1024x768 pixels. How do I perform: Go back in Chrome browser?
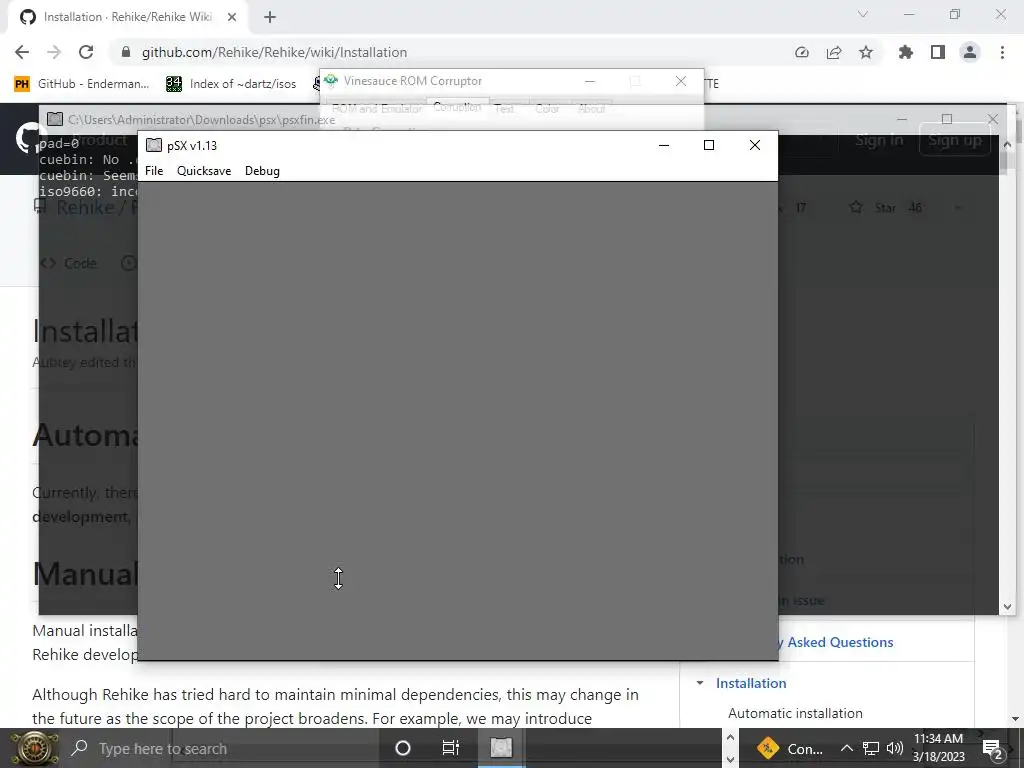[22, 52]
